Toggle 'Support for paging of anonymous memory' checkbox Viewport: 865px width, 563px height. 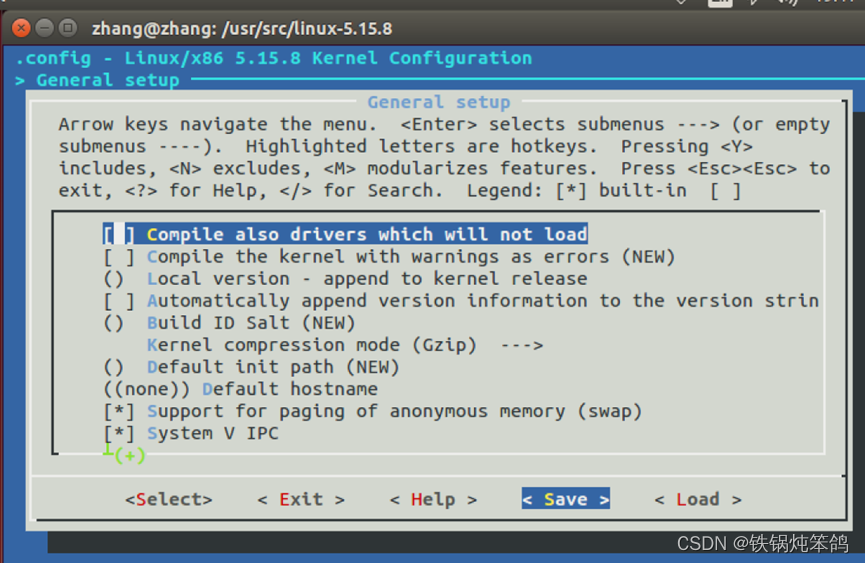(x=119, y=411)
